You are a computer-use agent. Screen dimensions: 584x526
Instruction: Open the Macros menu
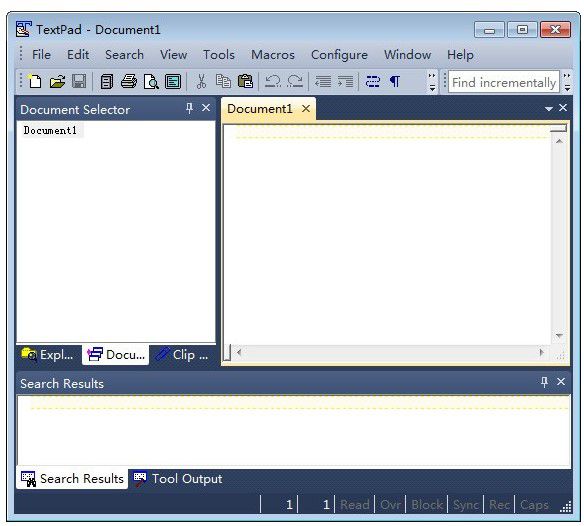point(273,55)
